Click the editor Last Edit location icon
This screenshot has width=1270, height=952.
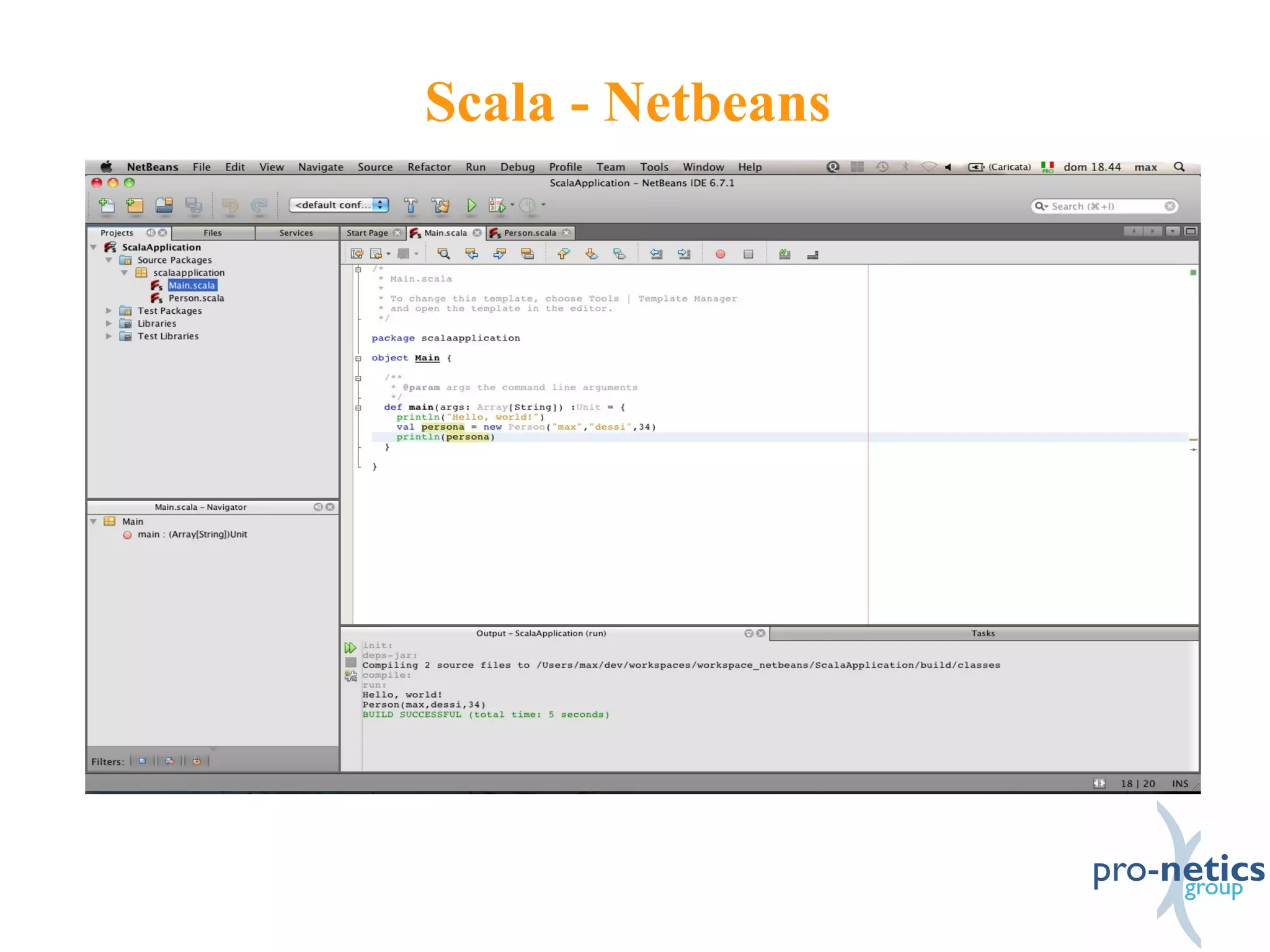pyautogui.click(x=357, y=254)
